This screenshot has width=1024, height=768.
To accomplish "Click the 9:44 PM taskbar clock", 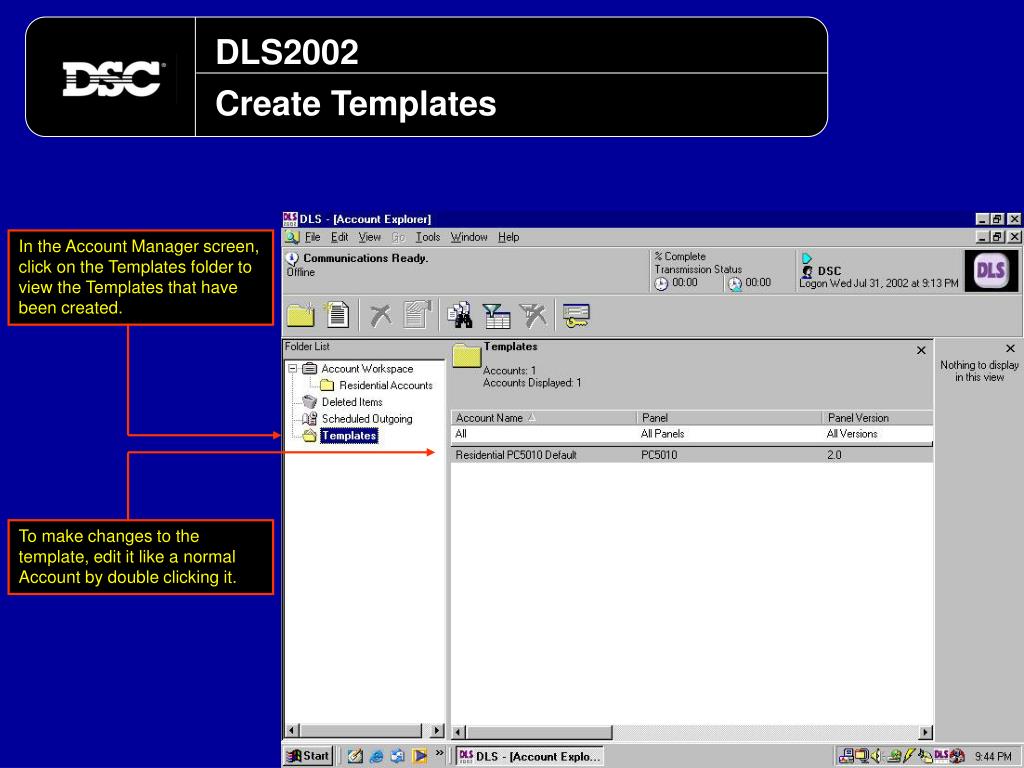I will coord(993,756).
